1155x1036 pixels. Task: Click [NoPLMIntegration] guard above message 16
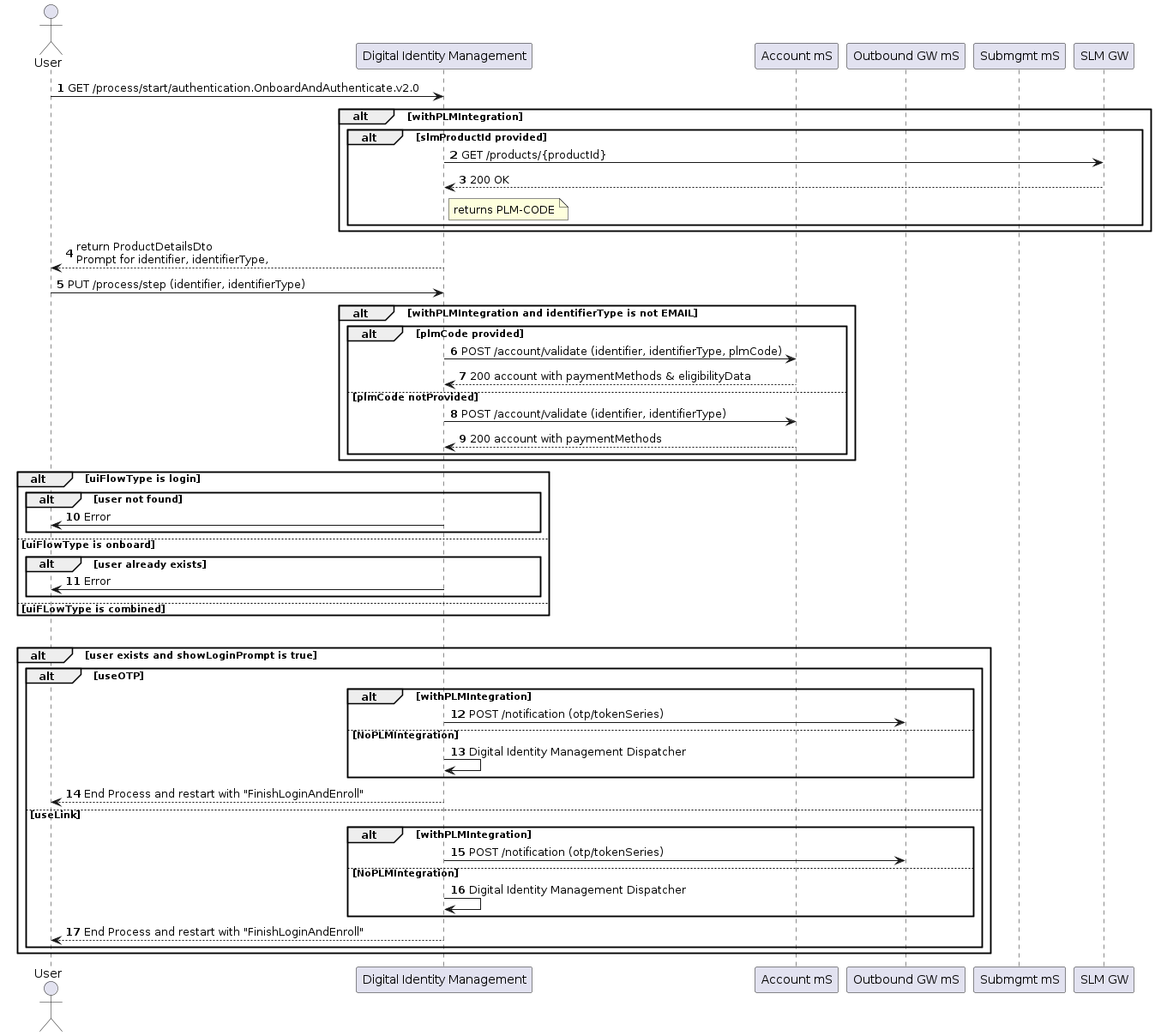406,873
